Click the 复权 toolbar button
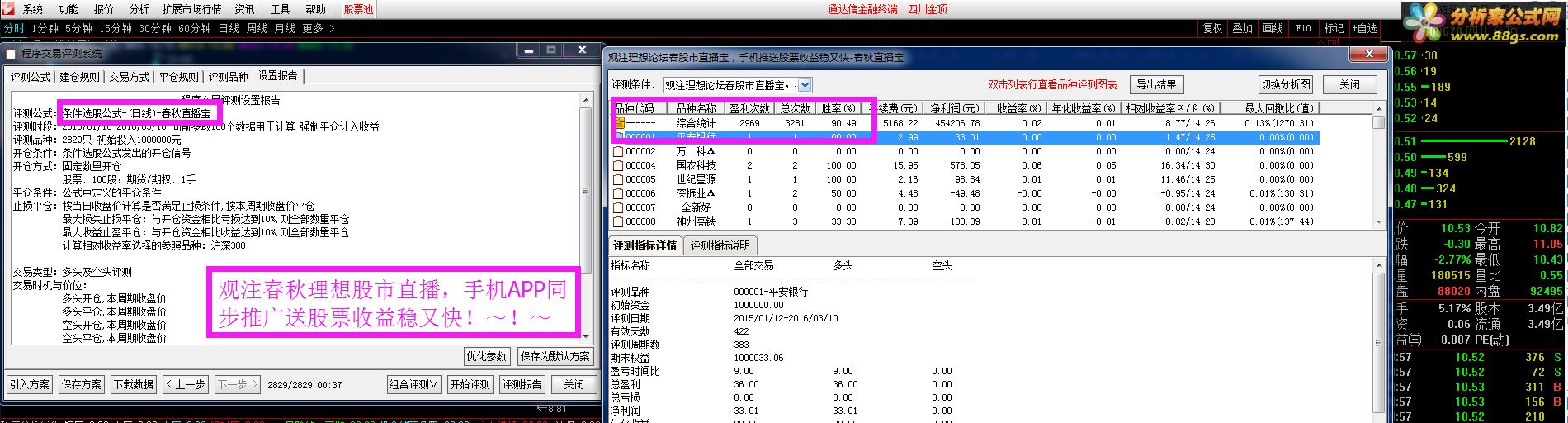The image size is (1568, 423). 1212,28
